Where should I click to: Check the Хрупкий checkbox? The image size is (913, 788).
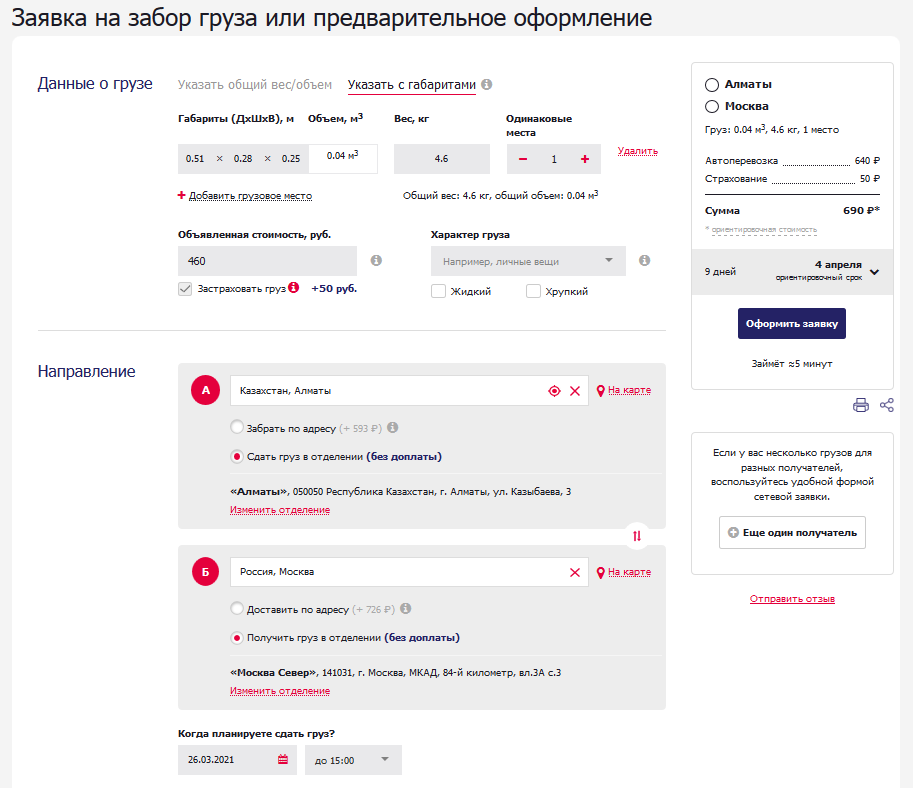(534, 291)
